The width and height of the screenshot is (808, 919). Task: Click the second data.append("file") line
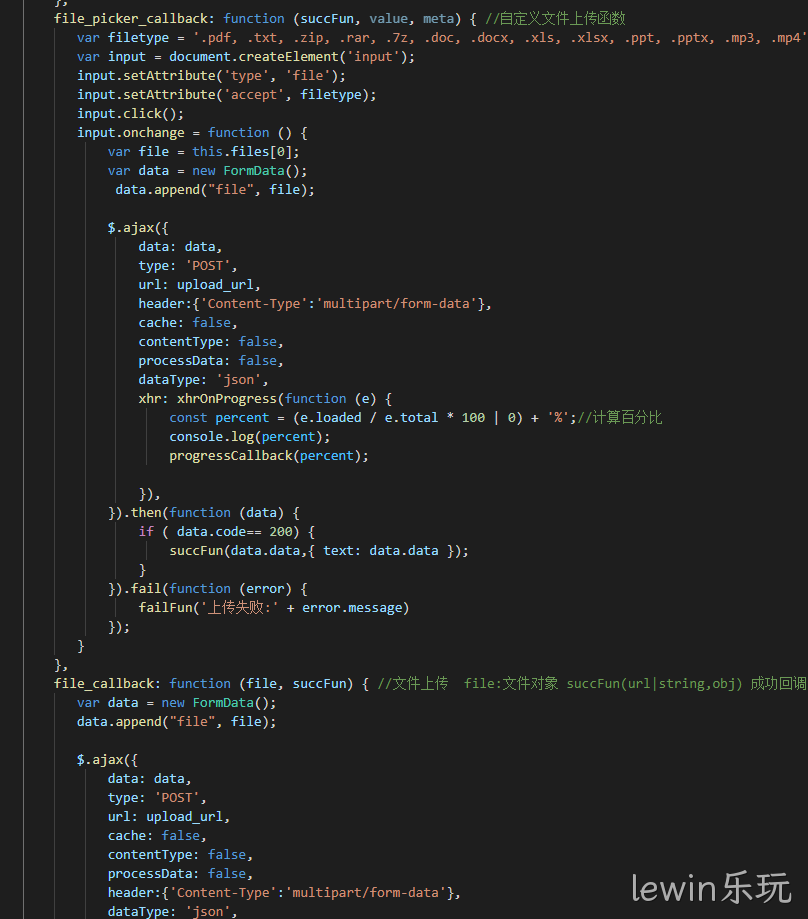176,722
